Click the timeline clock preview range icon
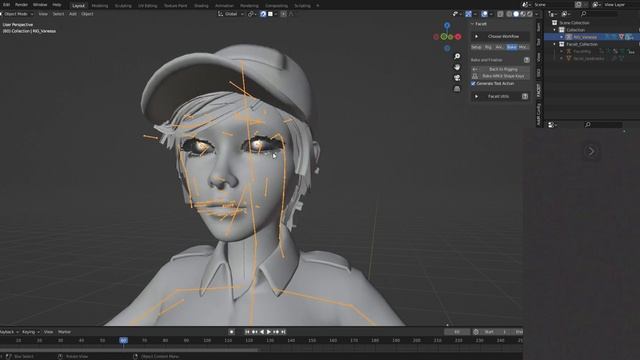The width and height of the screenshot is (640, 360). (x=476, y=332)
